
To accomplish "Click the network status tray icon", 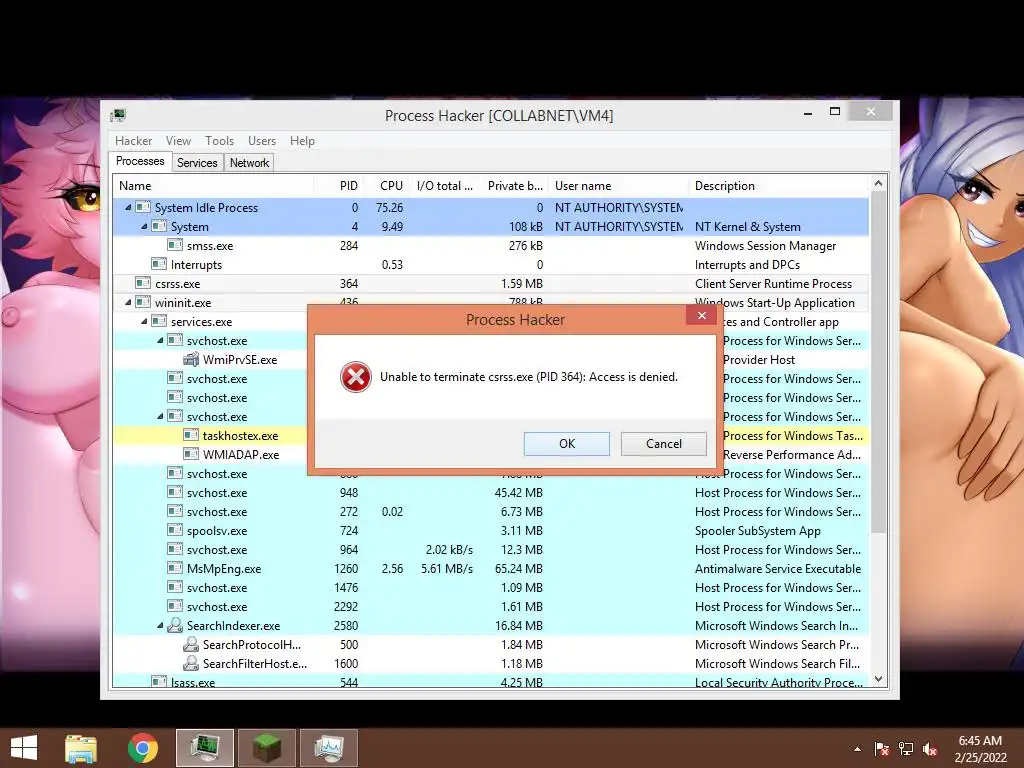I will pyautogui.click(x=906, y=749).
